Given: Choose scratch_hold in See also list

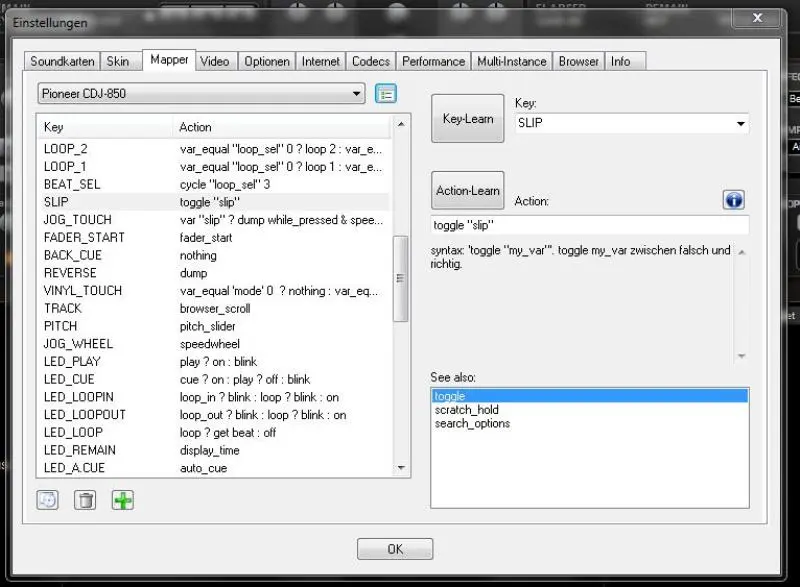Looking at the screenshot, I should tap(467, 410).
